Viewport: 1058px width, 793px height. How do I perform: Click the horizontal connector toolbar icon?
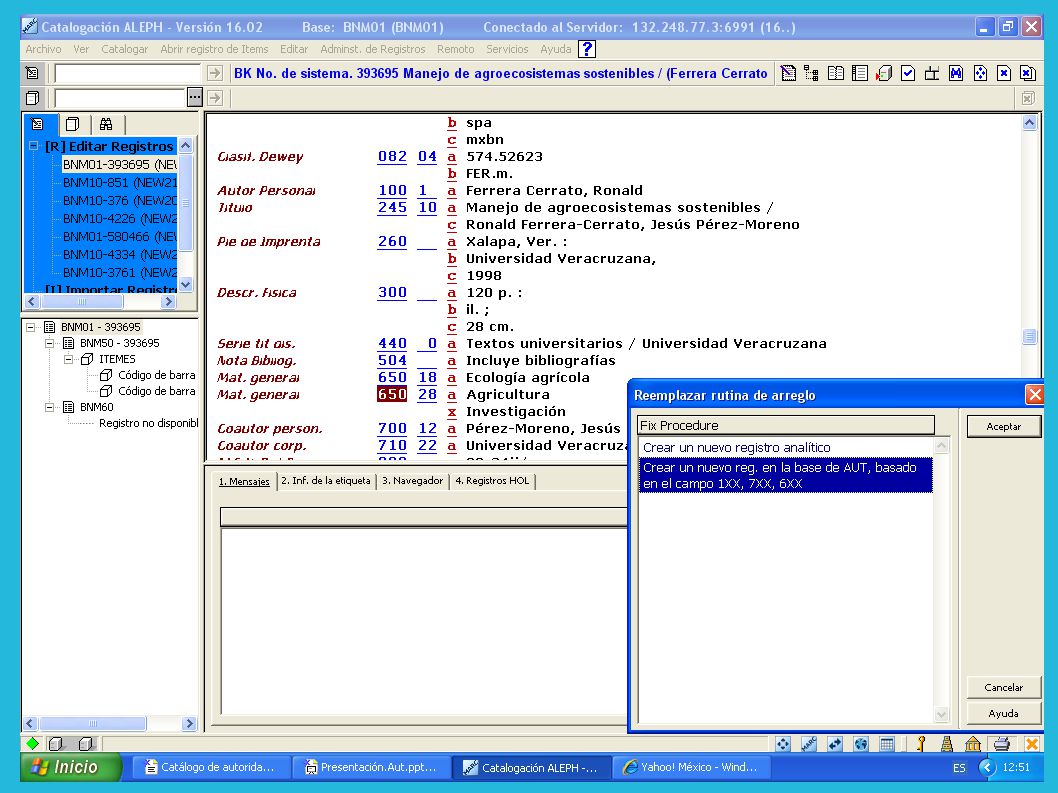[x=932, y=73]
